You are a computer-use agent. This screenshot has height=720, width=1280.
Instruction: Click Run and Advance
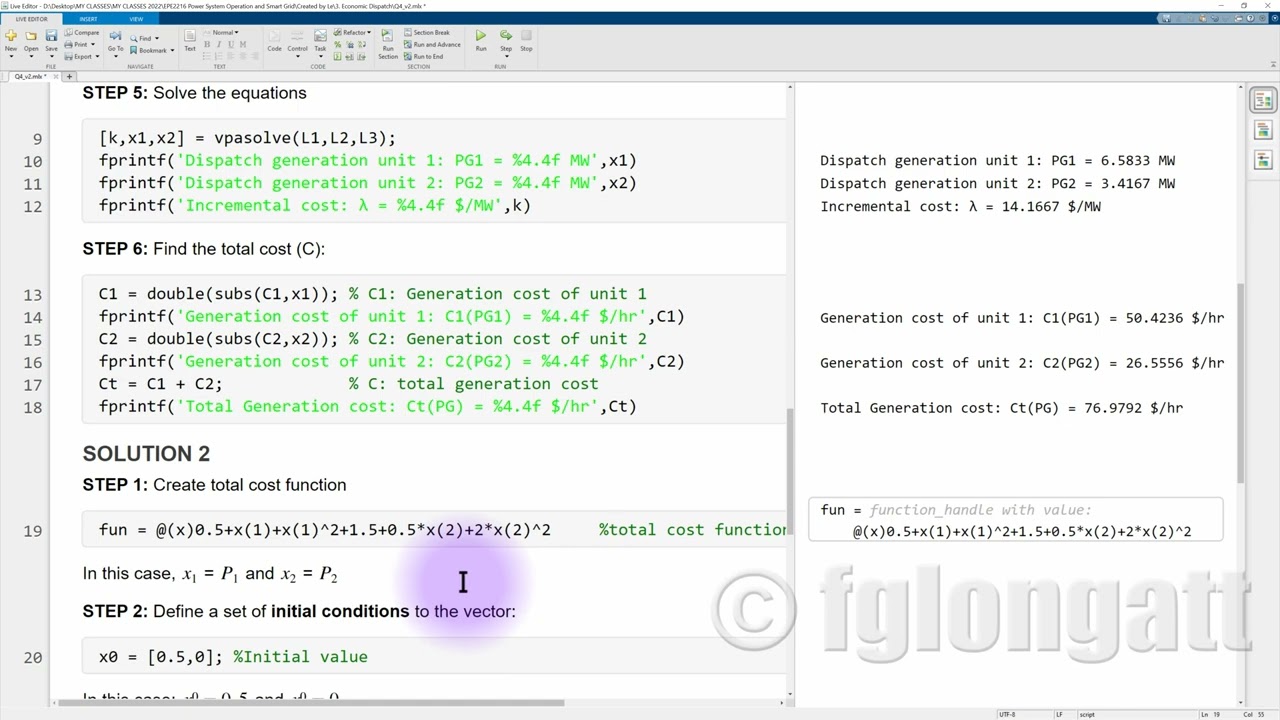432,44
